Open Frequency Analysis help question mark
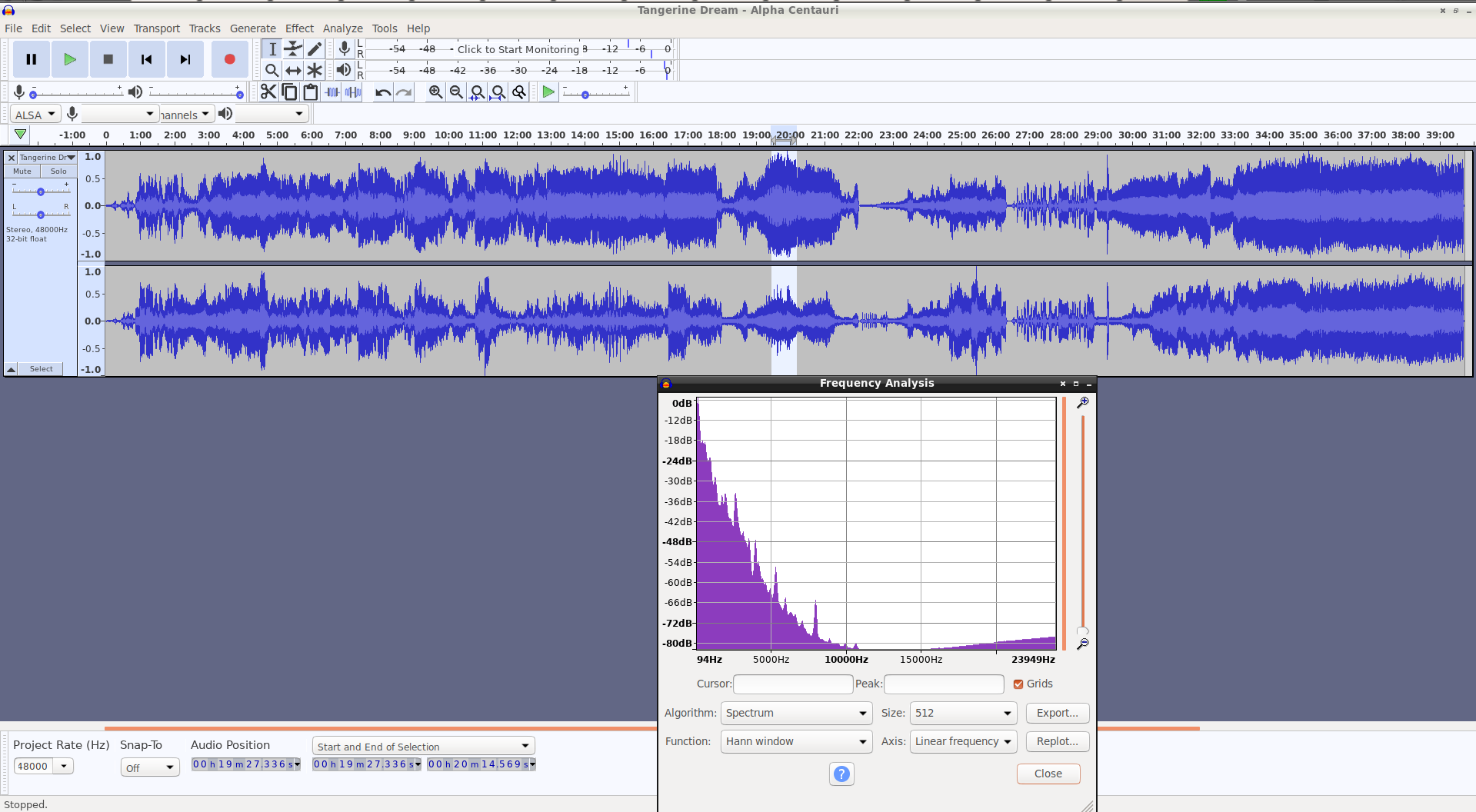The width and height of the screenshot is (1476, 812). [842, 774]
